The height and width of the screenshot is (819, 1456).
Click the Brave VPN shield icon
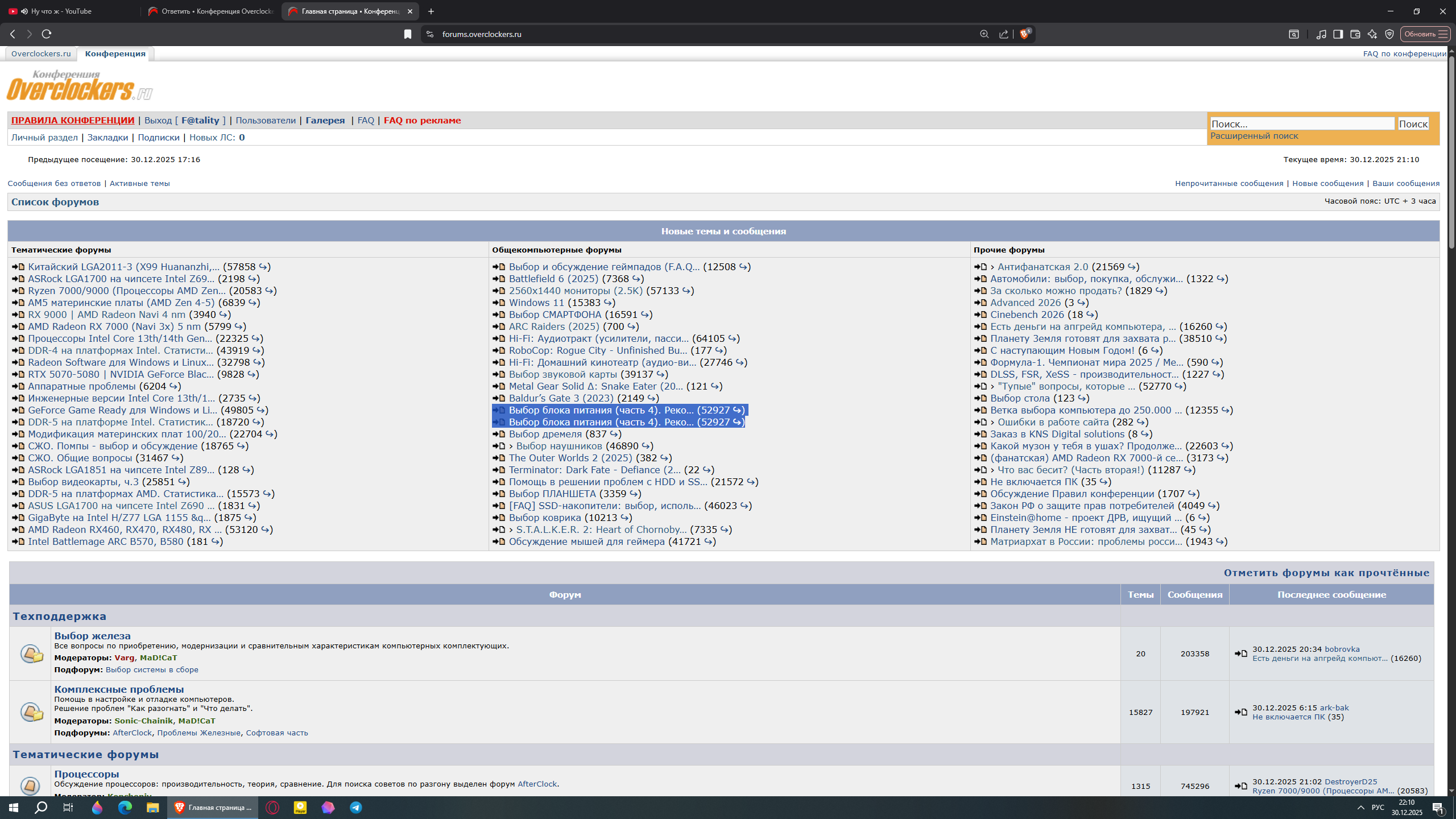coord(1389,34)
